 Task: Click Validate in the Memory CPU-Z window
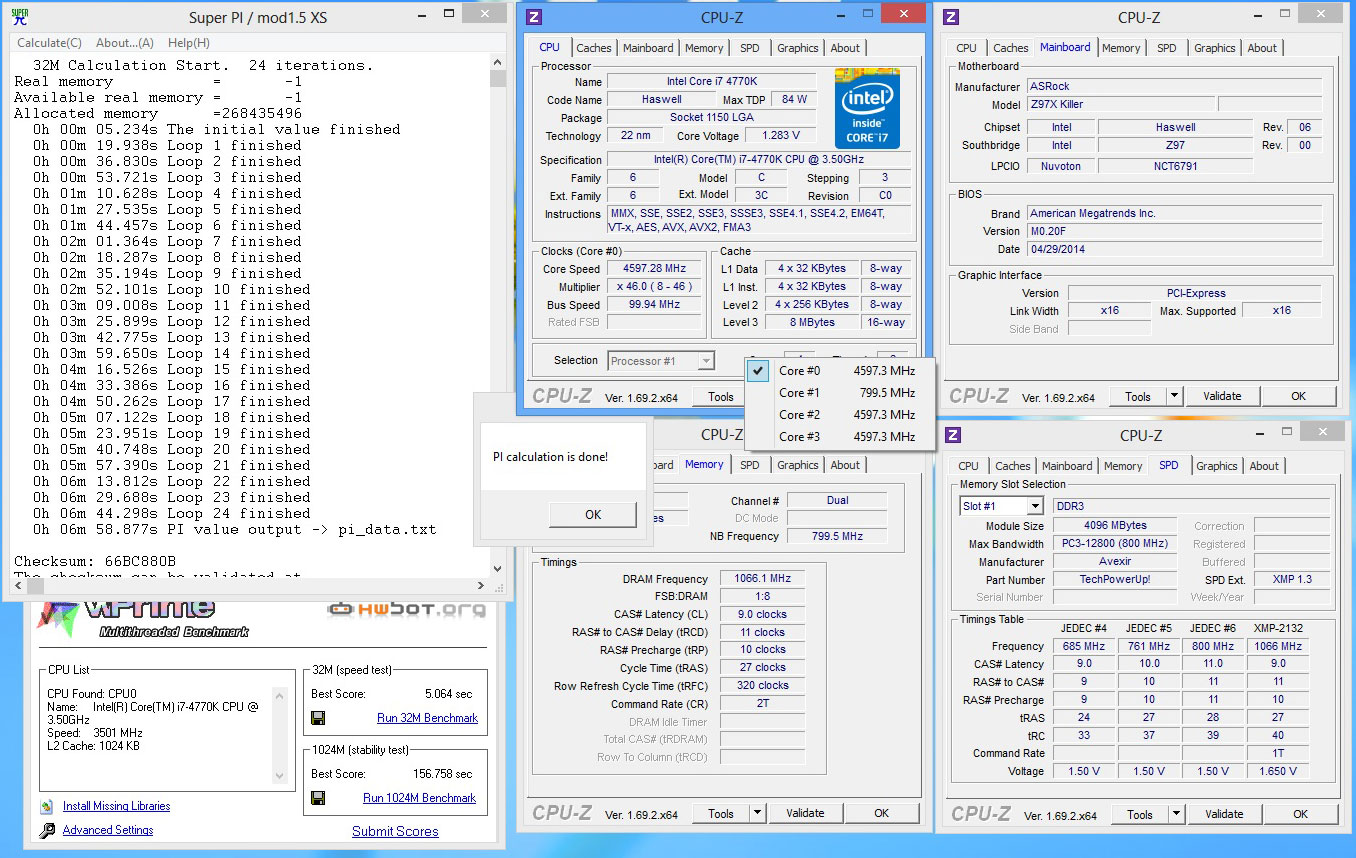coord(805,813)
